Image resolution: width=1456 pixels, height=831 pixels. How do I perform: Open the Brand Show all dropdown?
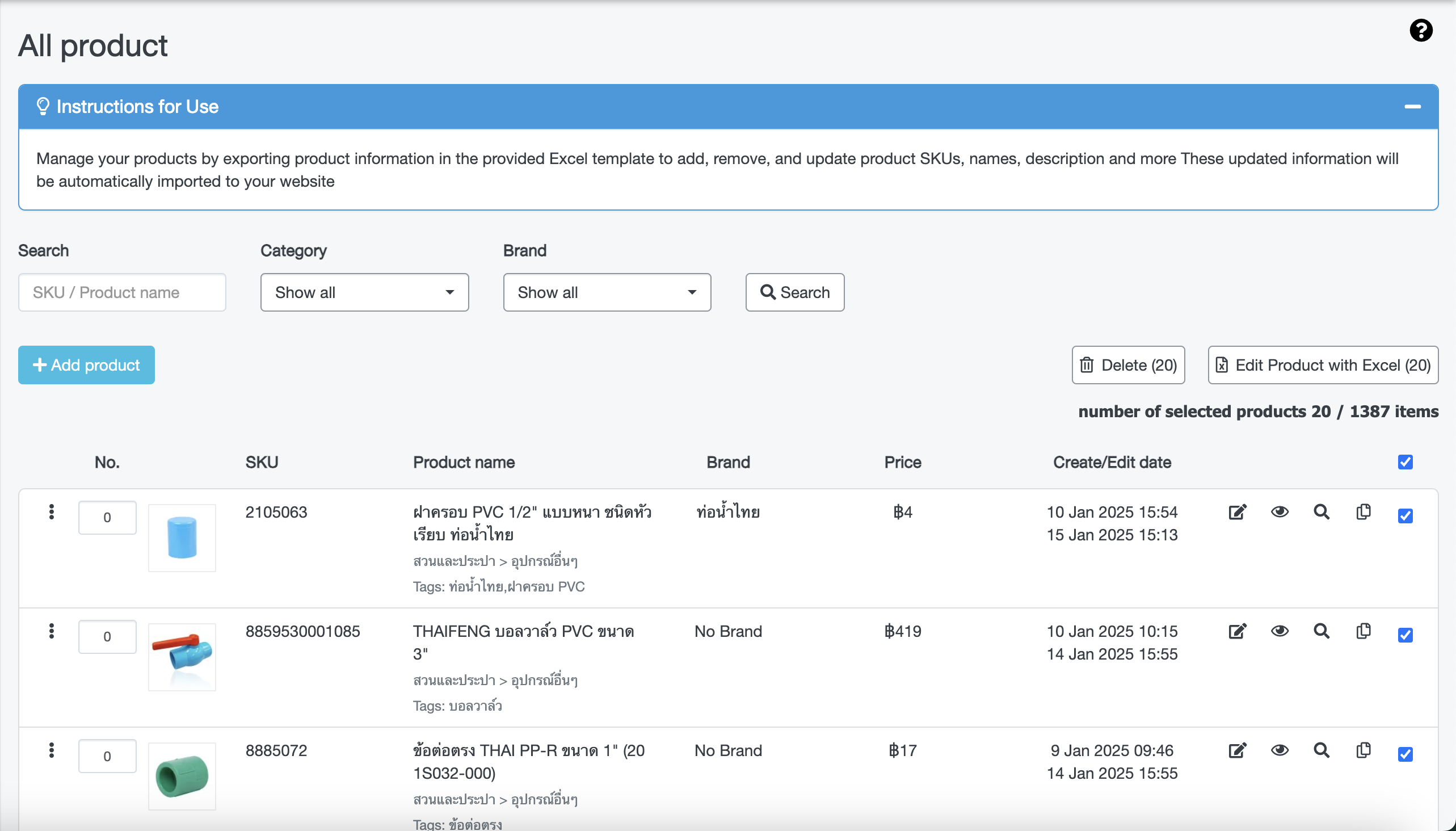tap(607, 292)
